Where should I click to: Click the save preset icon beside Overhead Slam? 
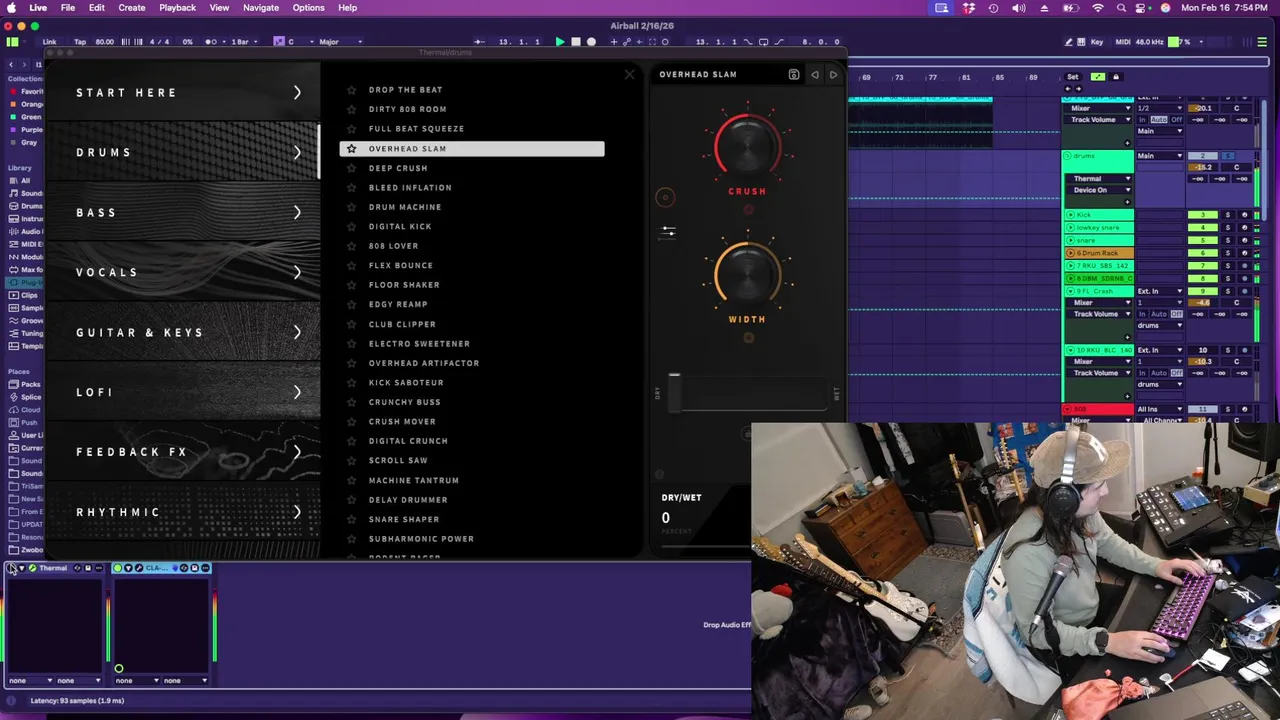(x=794, y=75)
